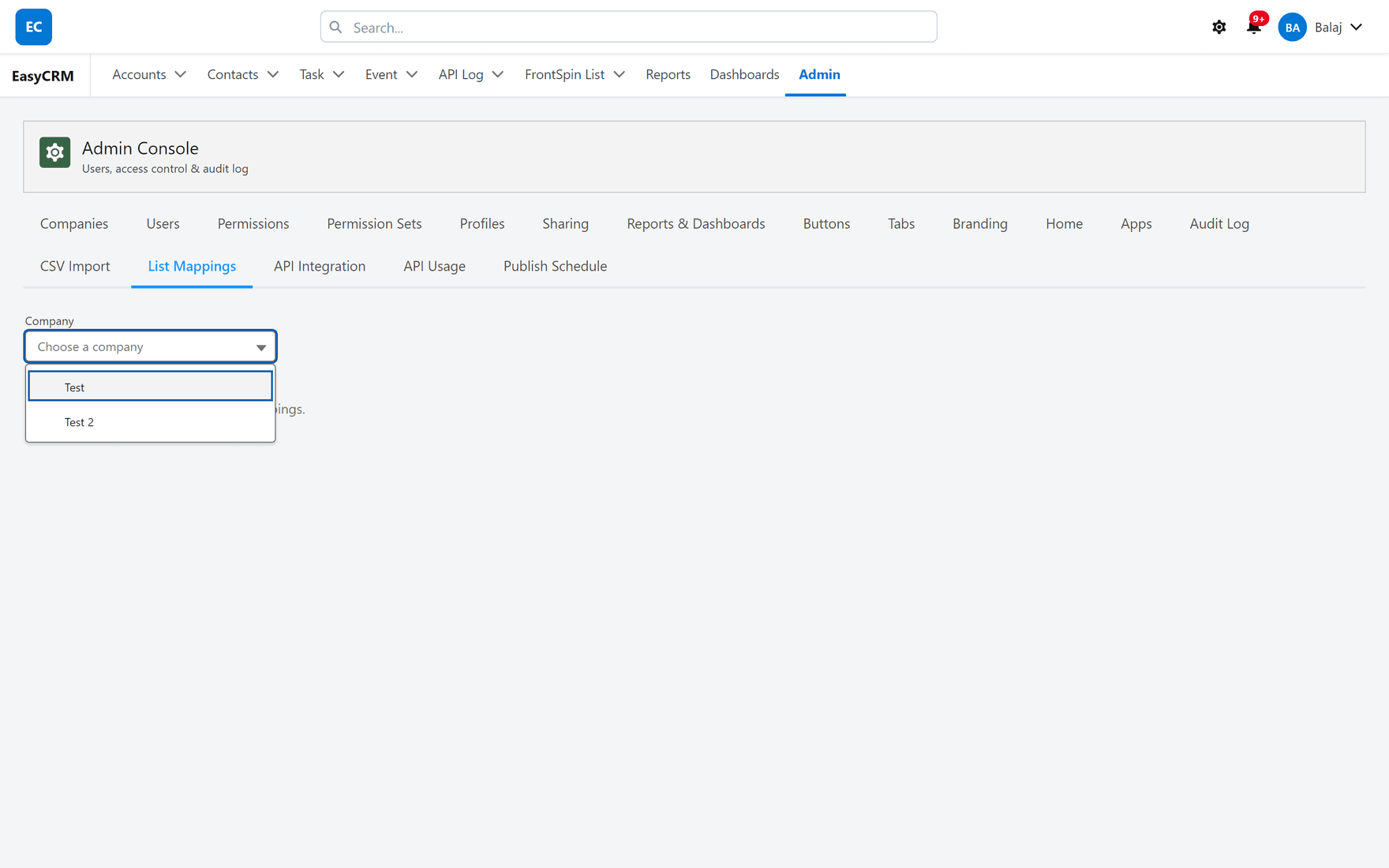Click the search magnifier icon

pos(336,27)
